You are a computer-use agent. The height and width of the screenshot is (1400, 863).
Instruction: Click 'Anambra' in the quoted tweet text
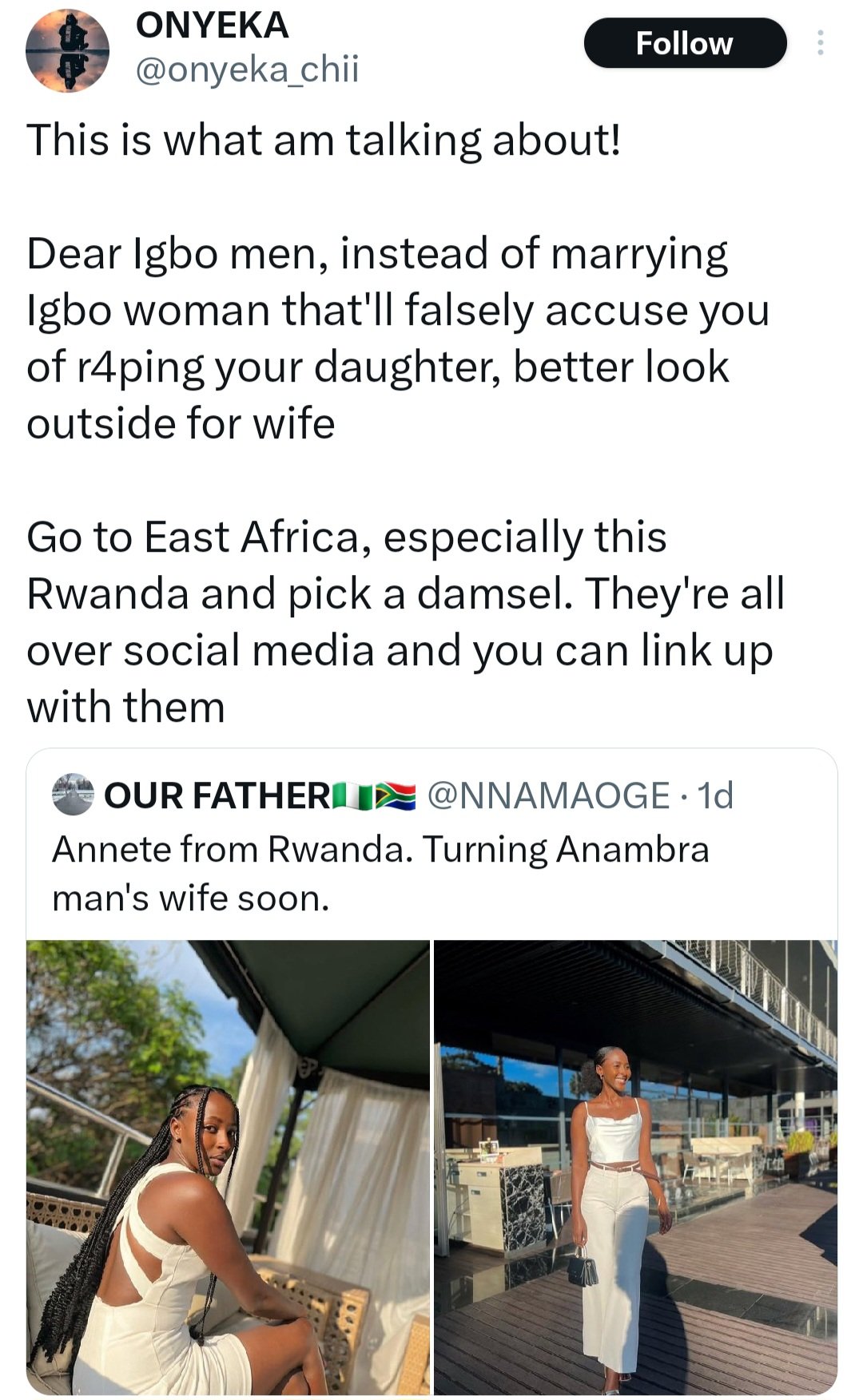click(633, 850)
